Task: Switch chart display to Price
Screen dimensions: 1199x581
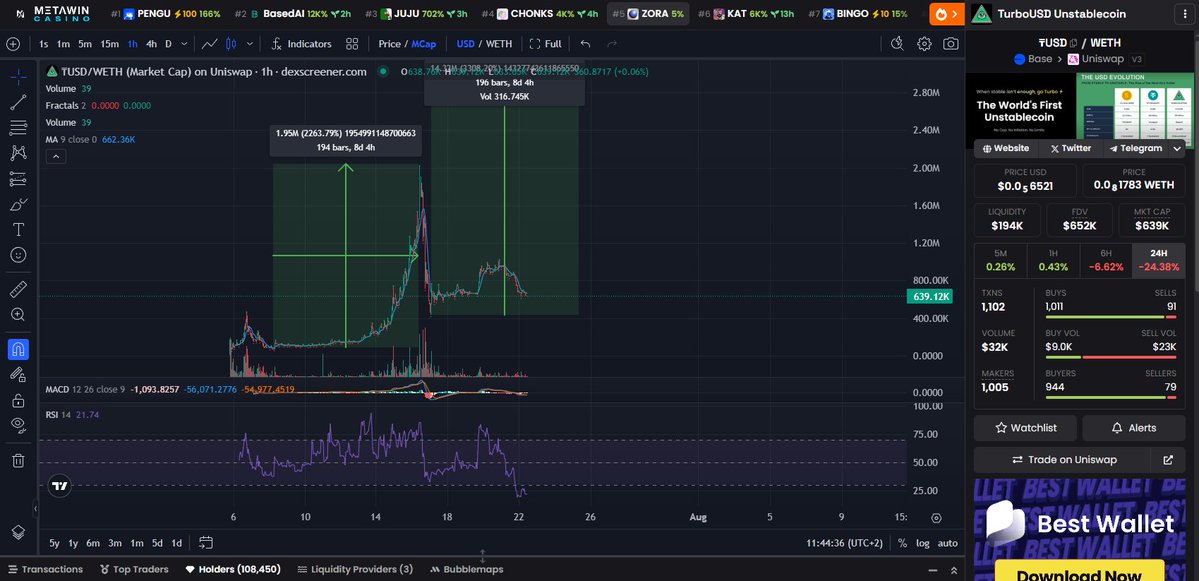Action: [389, 44]
